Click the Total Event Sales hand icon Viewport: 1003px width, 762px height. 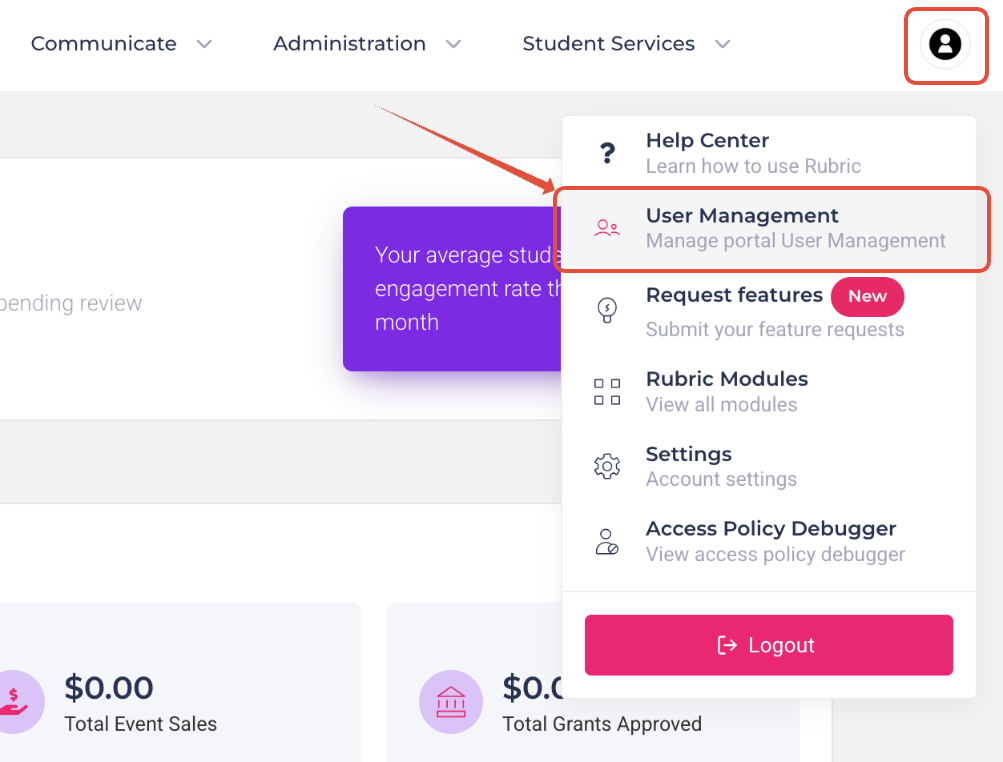(x=14, y=702)
